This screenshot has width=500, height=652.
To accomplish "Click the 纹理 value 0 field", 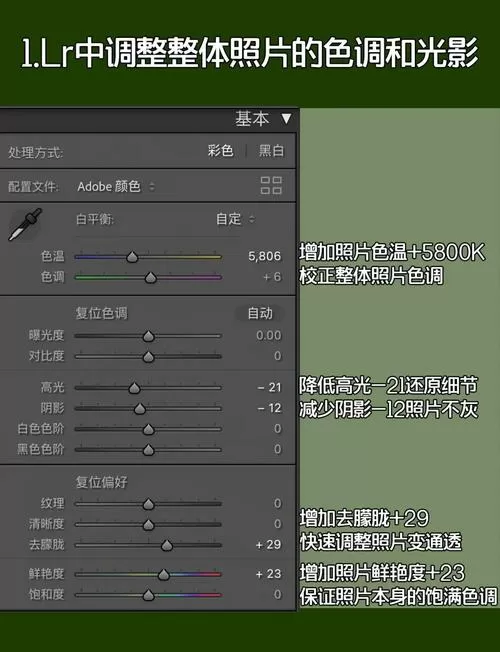I will click(x=277, y=504).
